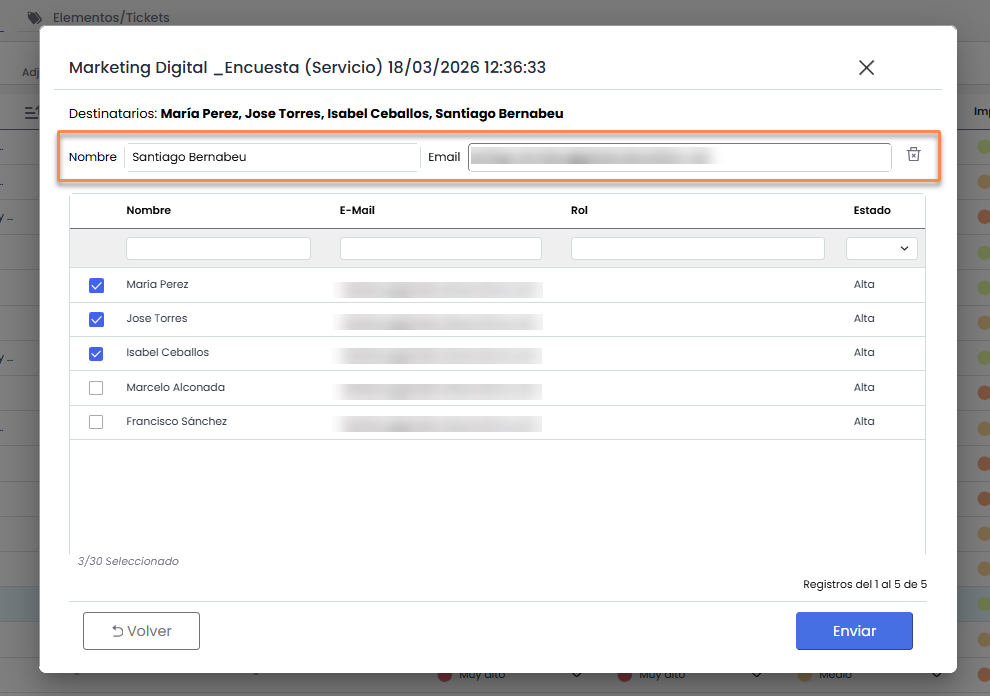Delete the Santiago Bernabeu recipient with trash icon

coord(913,154)
